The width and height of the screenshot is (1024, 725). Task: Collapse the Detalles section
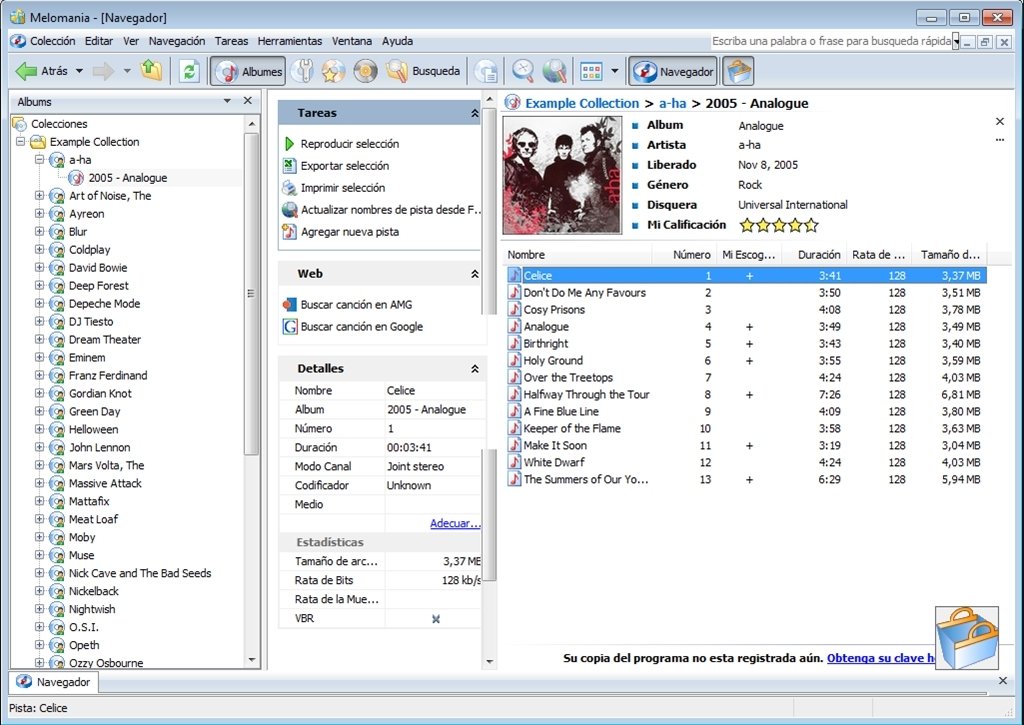pyautogui.click(x=475, y=369)
